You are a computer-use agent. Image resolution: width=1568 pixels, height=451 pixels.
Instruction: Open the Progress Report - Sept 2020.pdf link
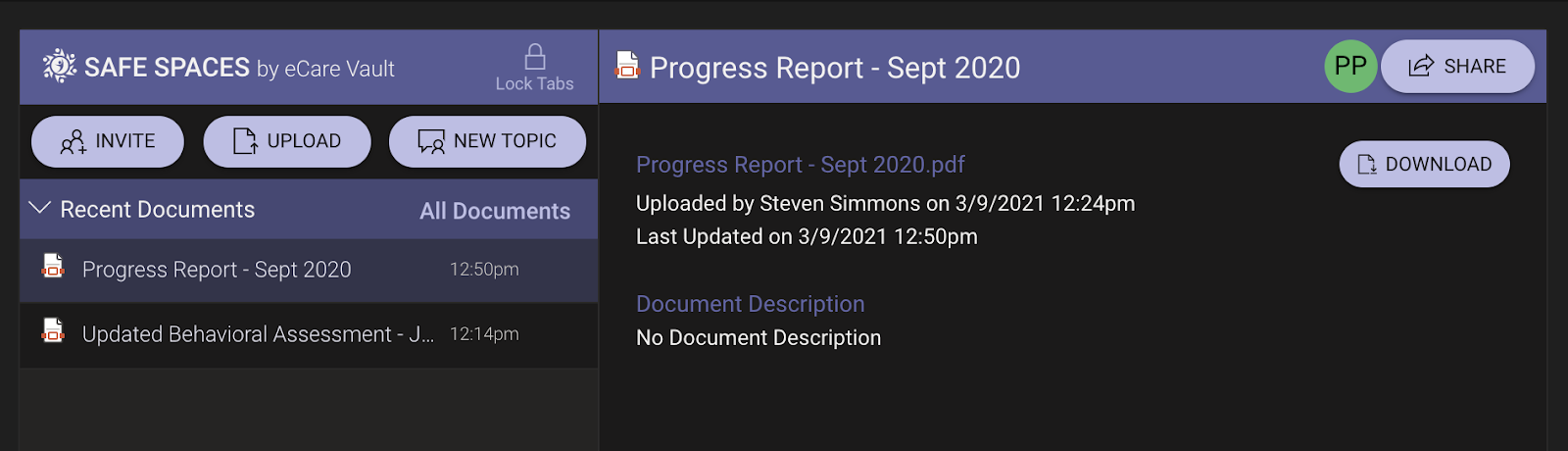click(801, 165)
